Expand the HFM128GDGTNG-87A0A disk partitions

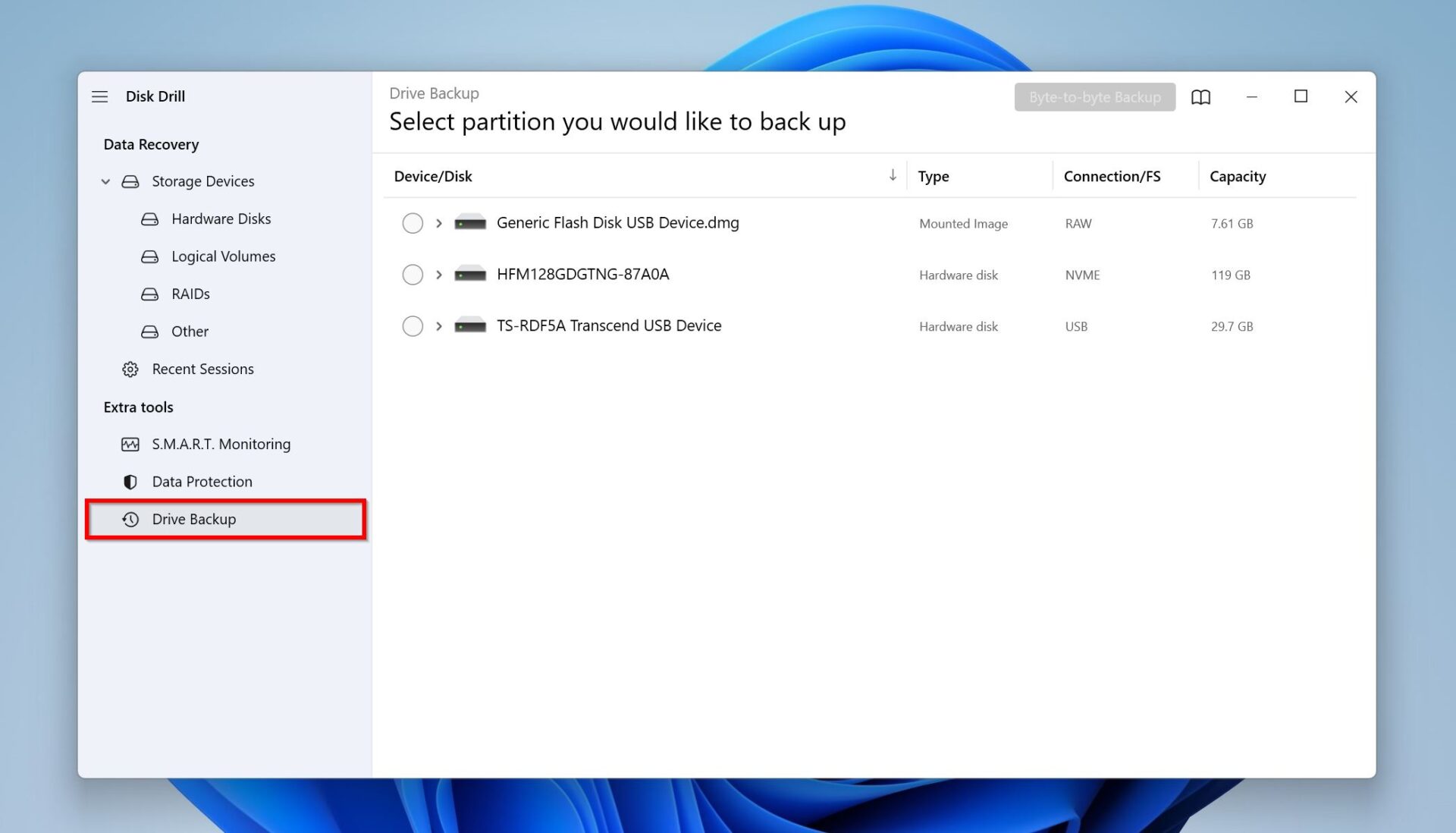[438, 275]
